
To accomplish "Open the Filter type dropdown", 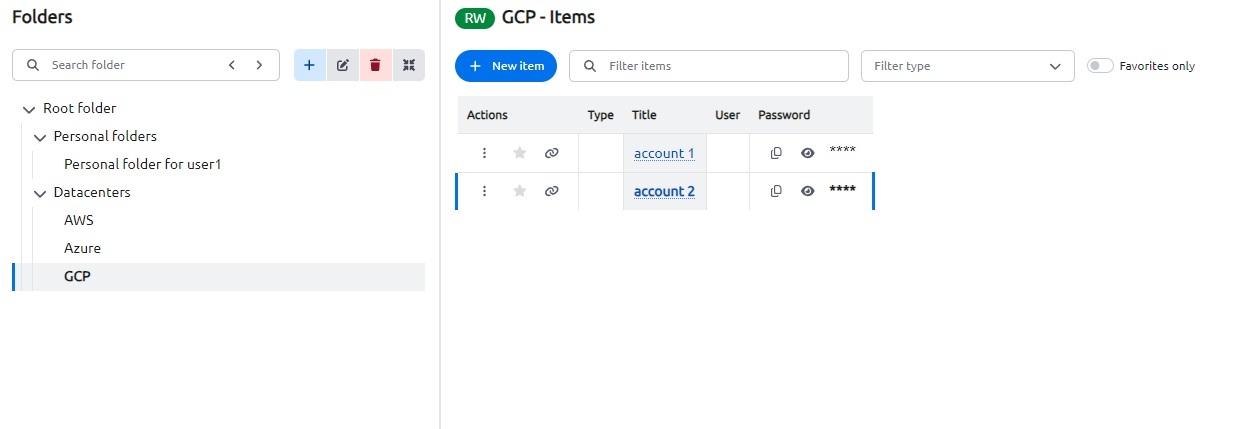I will [x=967, y=66].
